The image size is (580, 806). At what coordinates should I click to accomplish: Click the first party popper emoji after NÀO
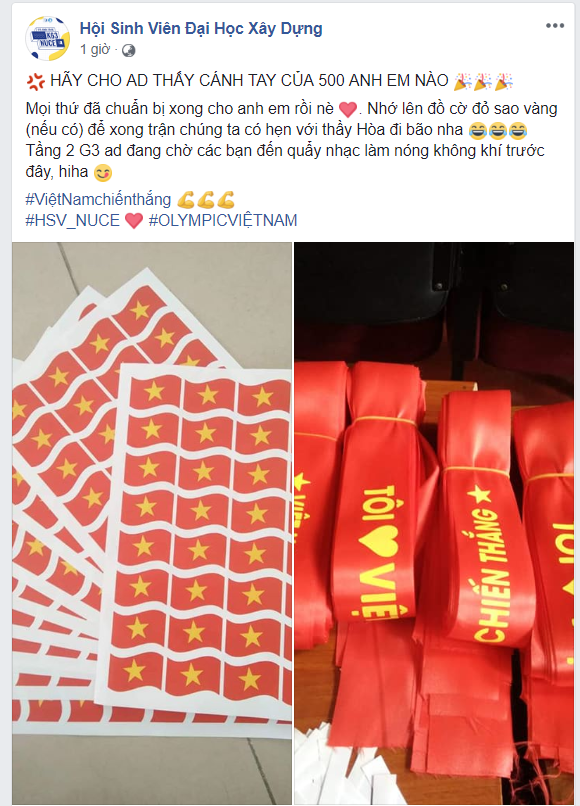[462, 81]
